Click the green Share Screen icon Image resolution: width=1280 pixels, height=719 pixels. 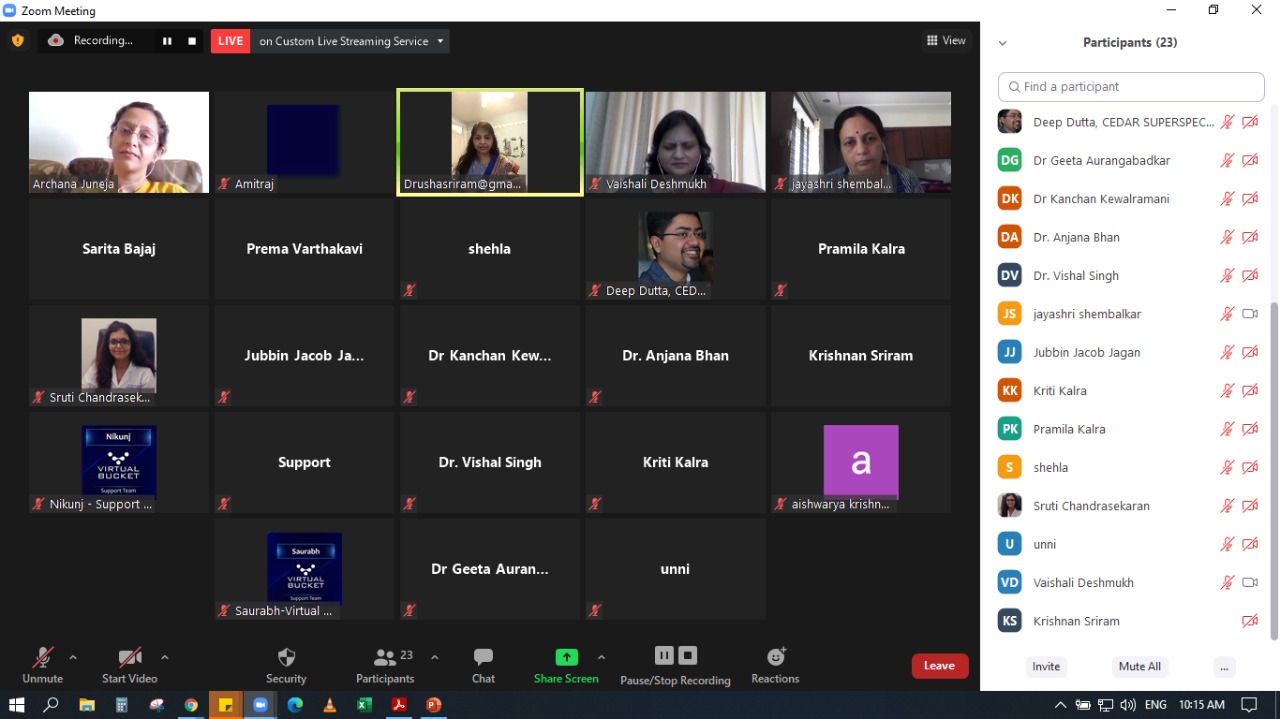pos(566,657)
